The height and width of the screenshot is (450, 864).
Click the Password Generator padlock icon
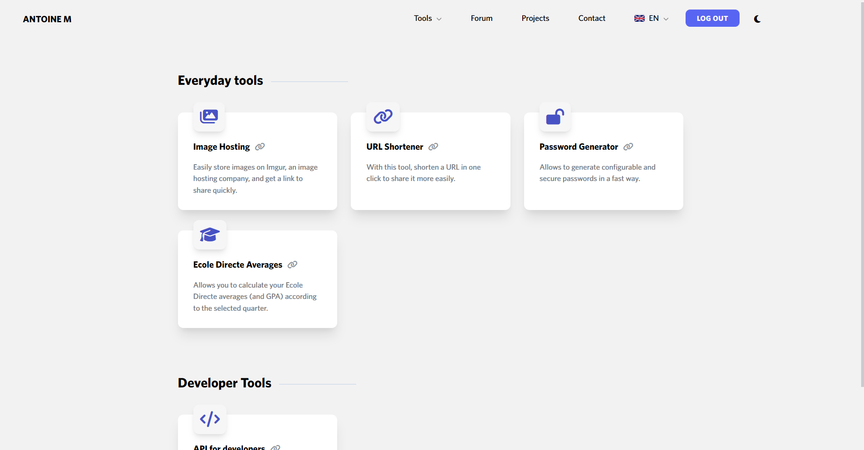pyautogui.click(x=555, y=117)
